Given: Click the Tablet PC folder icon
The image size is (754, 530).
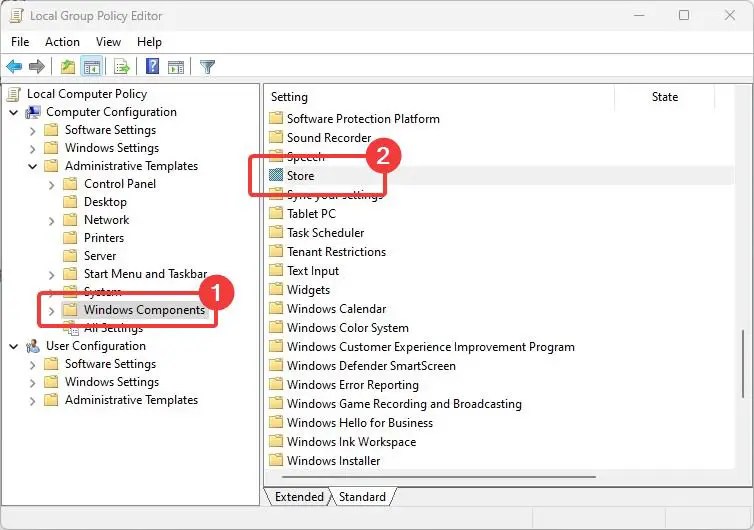Looking at the screenshot, I should point(276,213).
